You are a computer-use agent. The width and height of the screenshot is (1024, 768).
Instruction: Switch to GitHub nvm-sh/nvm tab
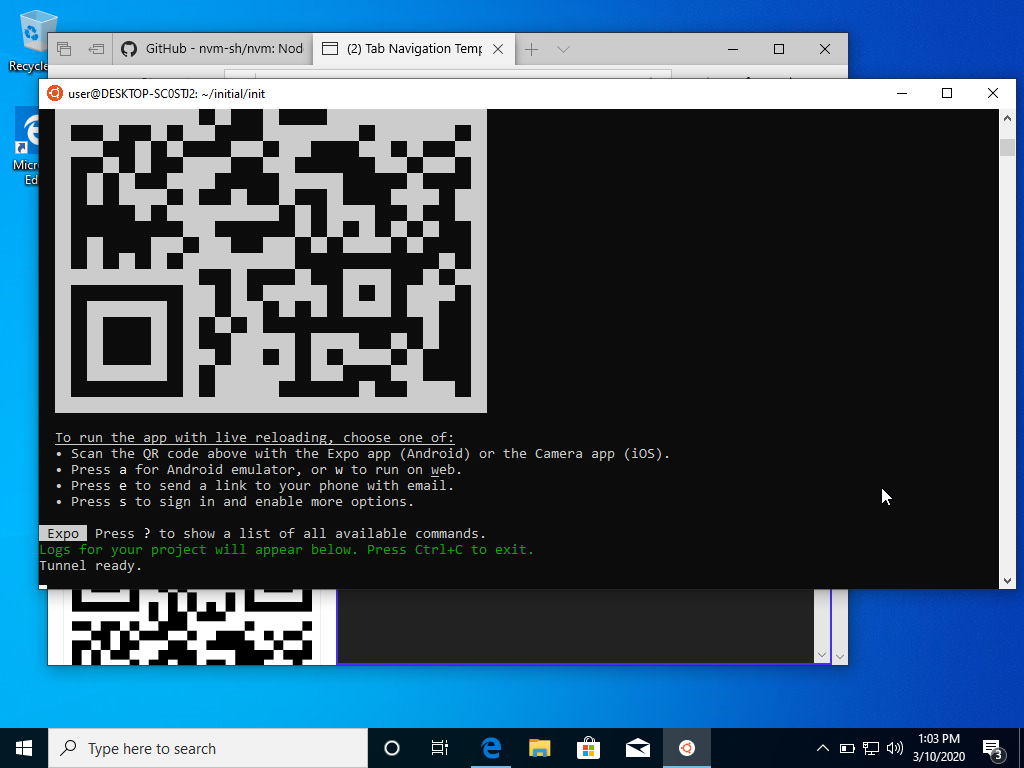point(213,49)
